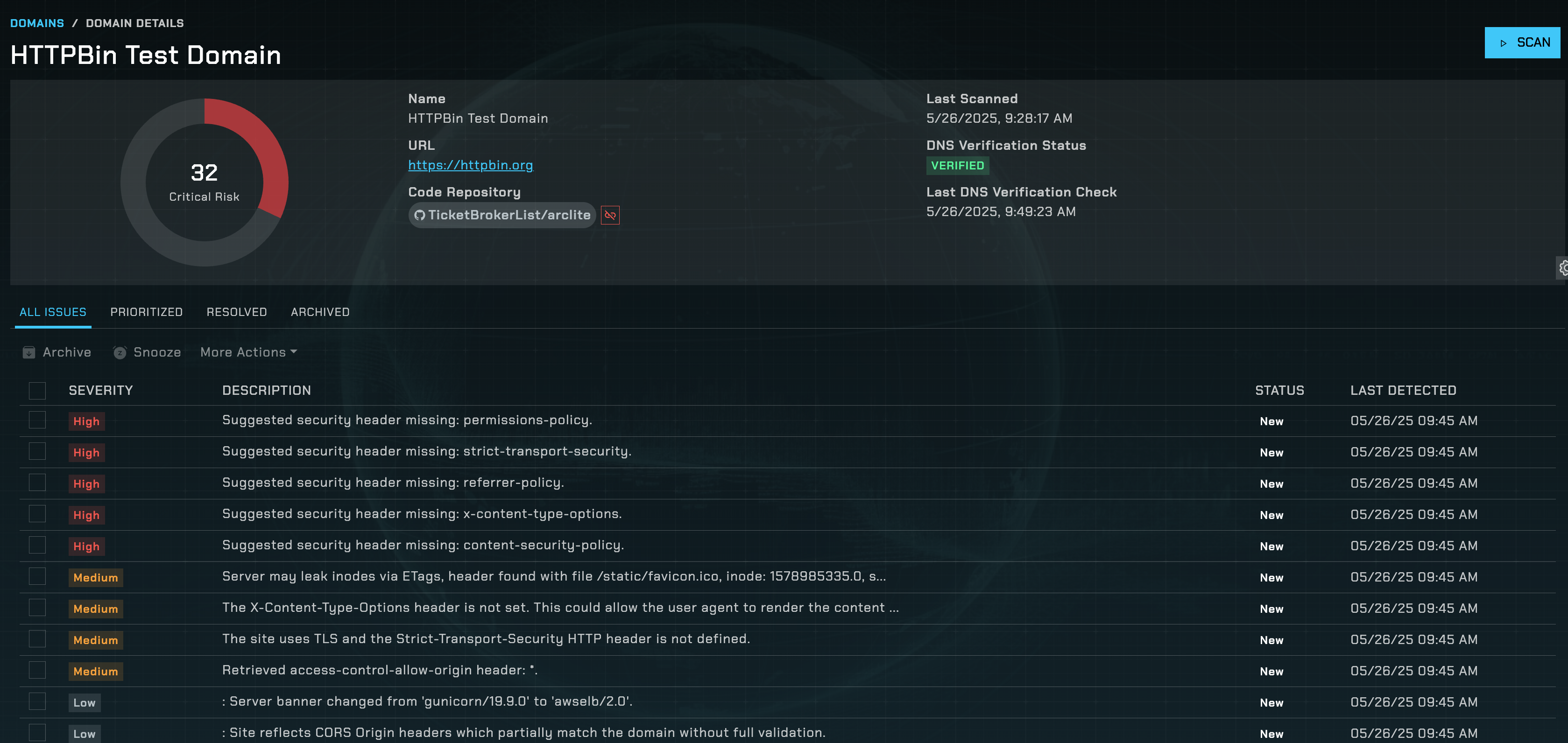Switch to the Prioritized tab

146,312
